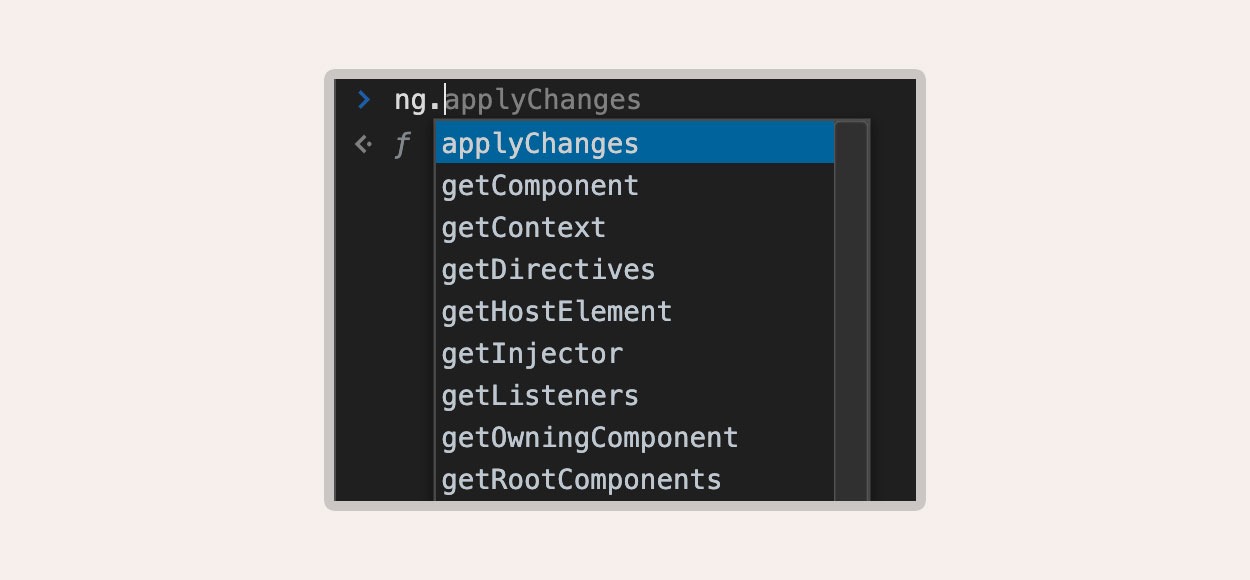Click the gray inline applyChanges ghost text
This screenshot has height=580, width=1250.
click(x=543, y=101)
